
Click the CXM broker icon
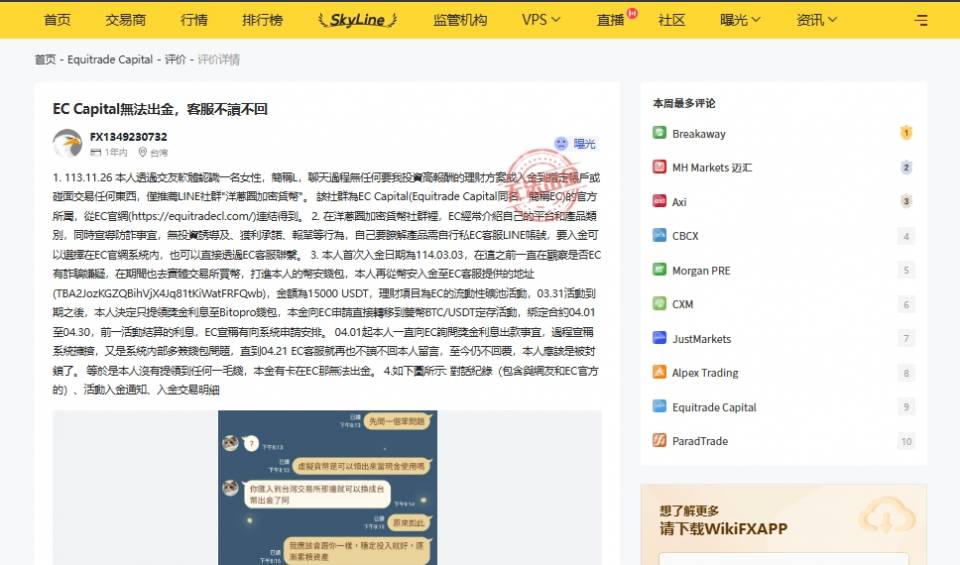click(x=659, y=304)
